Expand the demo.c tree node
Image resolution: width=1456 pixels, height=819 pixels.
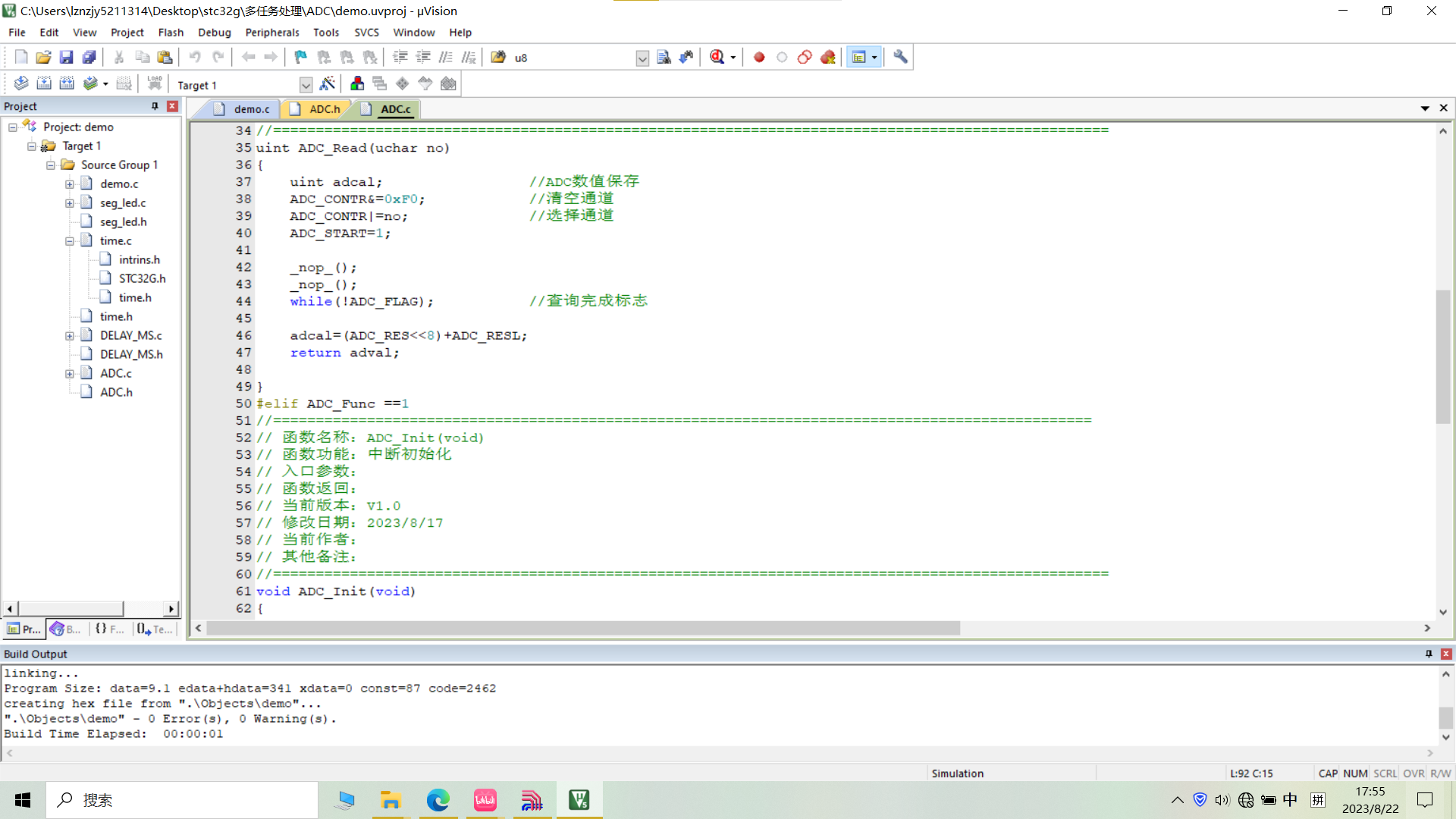click(70, 184)
